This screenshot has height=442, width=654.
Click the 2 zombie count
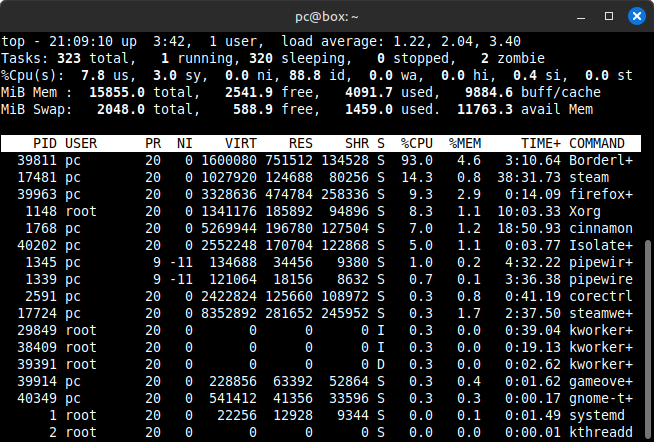click(485, 58)
